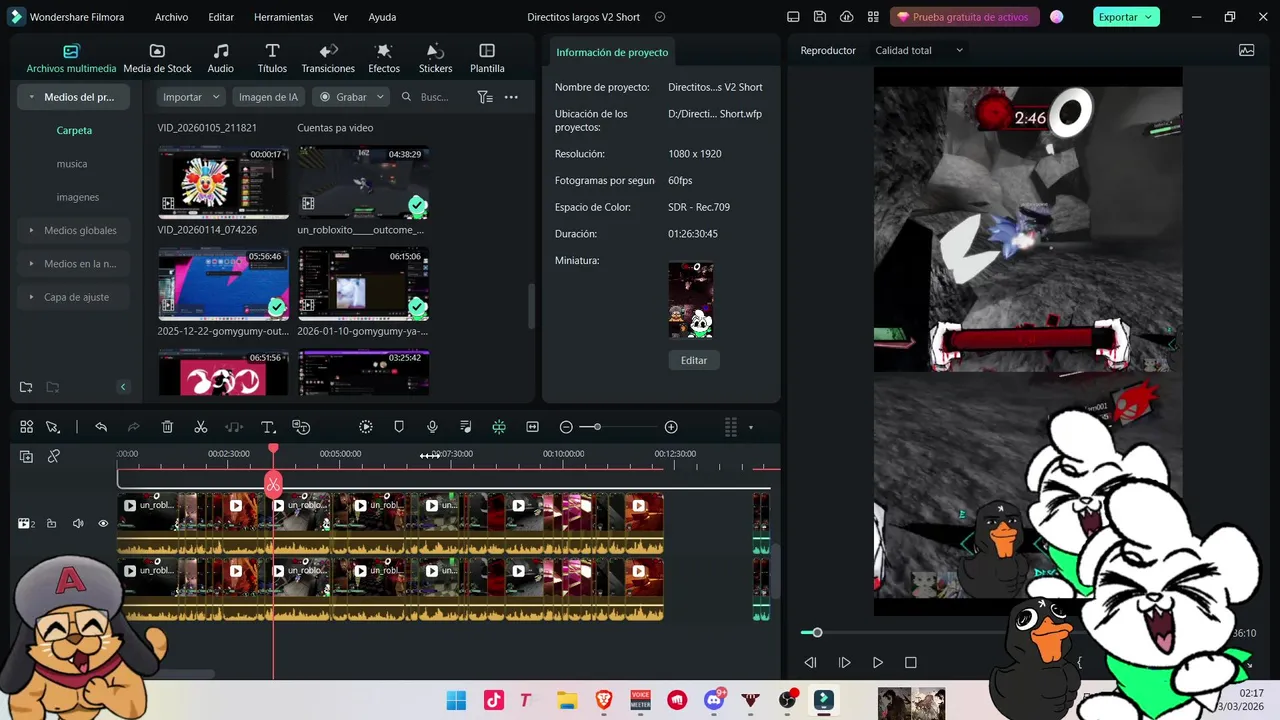Select the 2025-12-22-gomygumy clip thumbnail

coord(223,283)
